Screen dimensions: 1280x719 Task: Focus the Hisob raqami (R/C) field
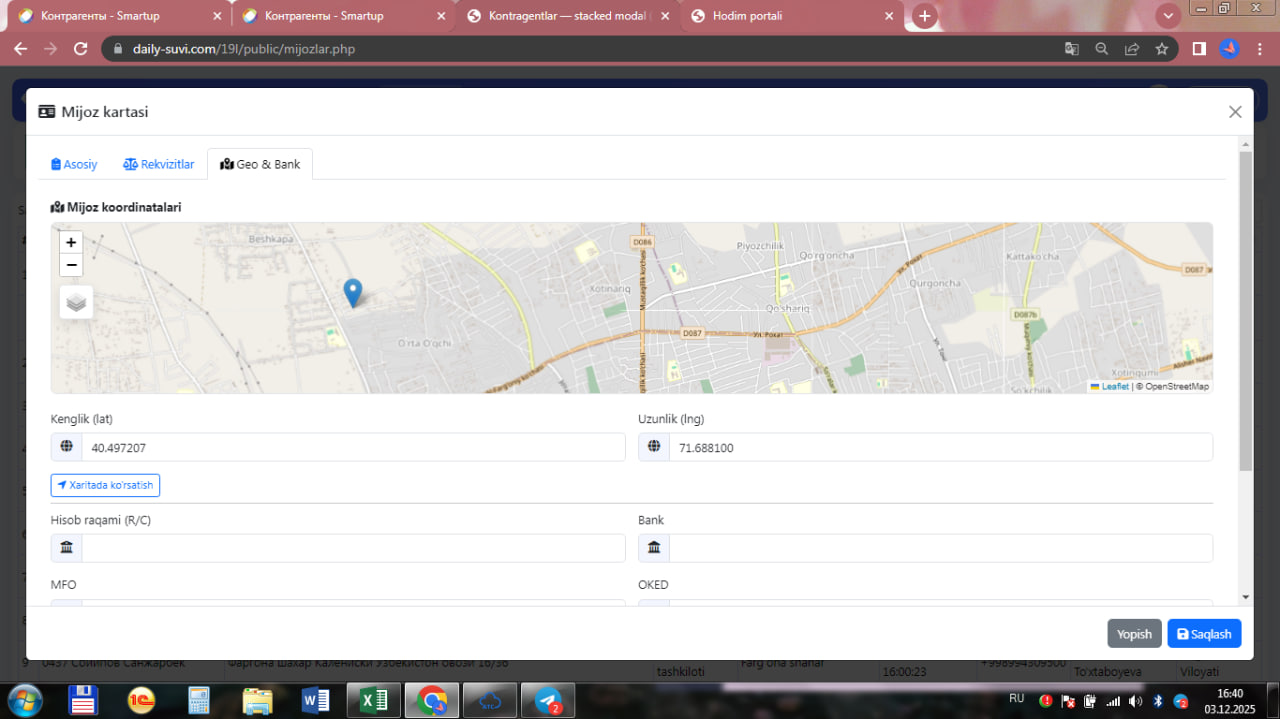pyautogui.click(x=353, y=548)
